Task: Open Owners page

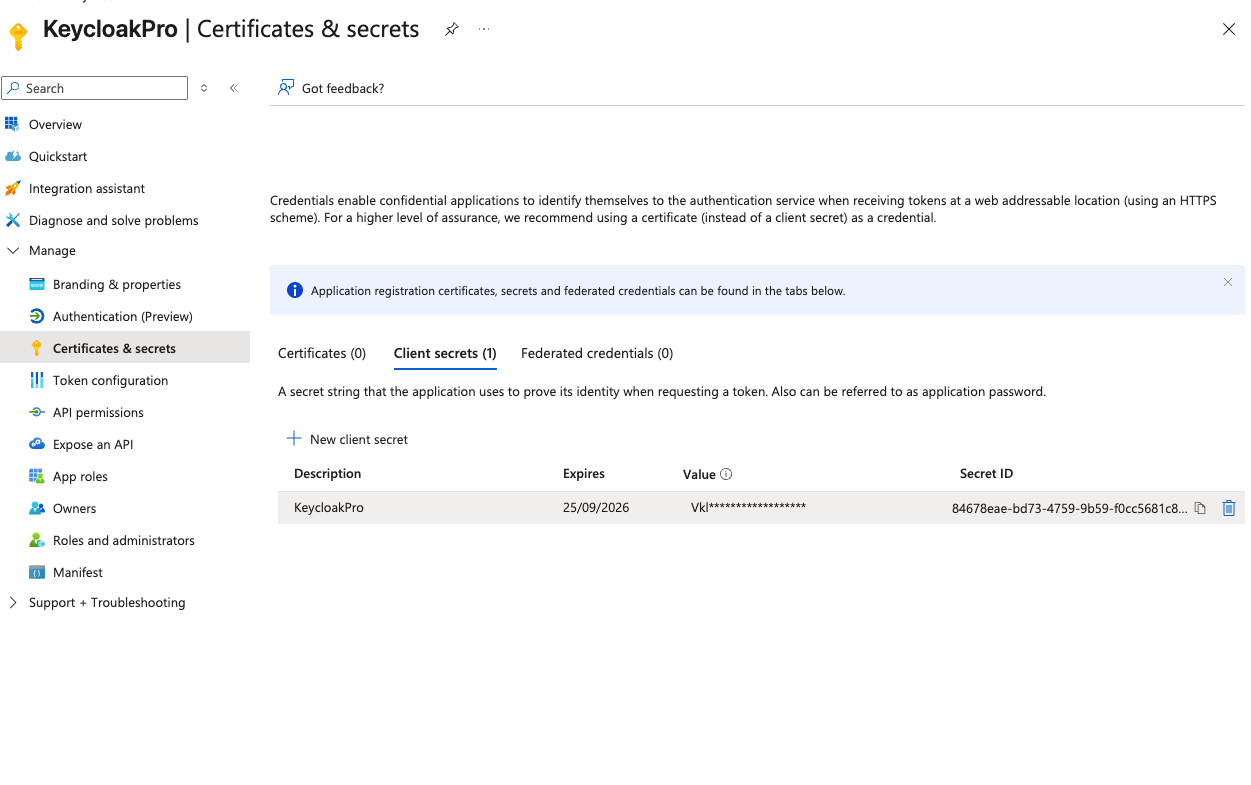Action: [75, 508]
